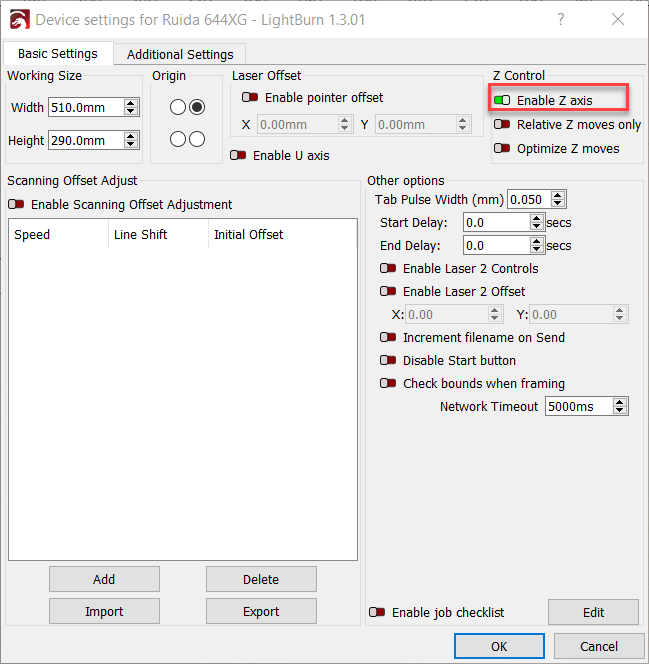Screen dimensions: 649x664
Task: Click the Initial Offset column header
Action: click(282, 235)
